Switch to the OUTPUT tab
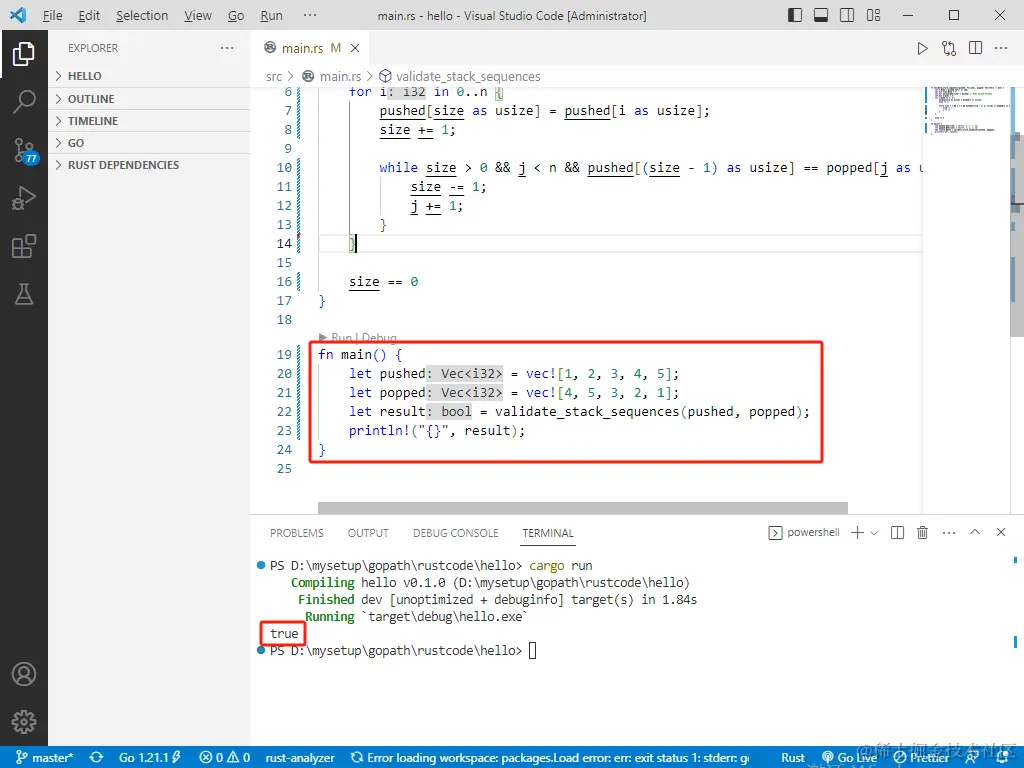1024x768 pixels. (x=368, y=533)
